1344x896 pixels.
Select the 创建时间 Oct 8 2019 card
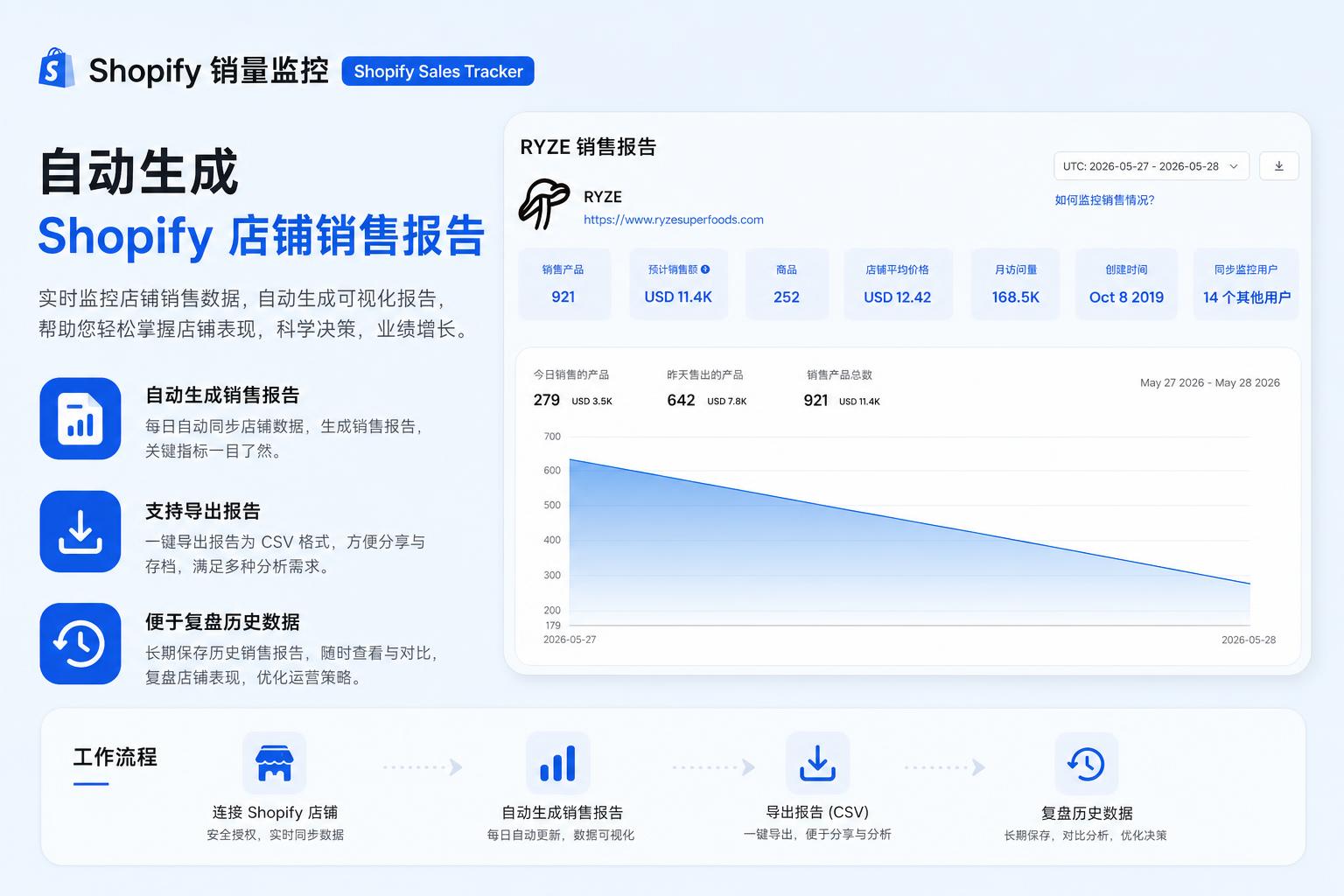click(x=1126, y=284)
